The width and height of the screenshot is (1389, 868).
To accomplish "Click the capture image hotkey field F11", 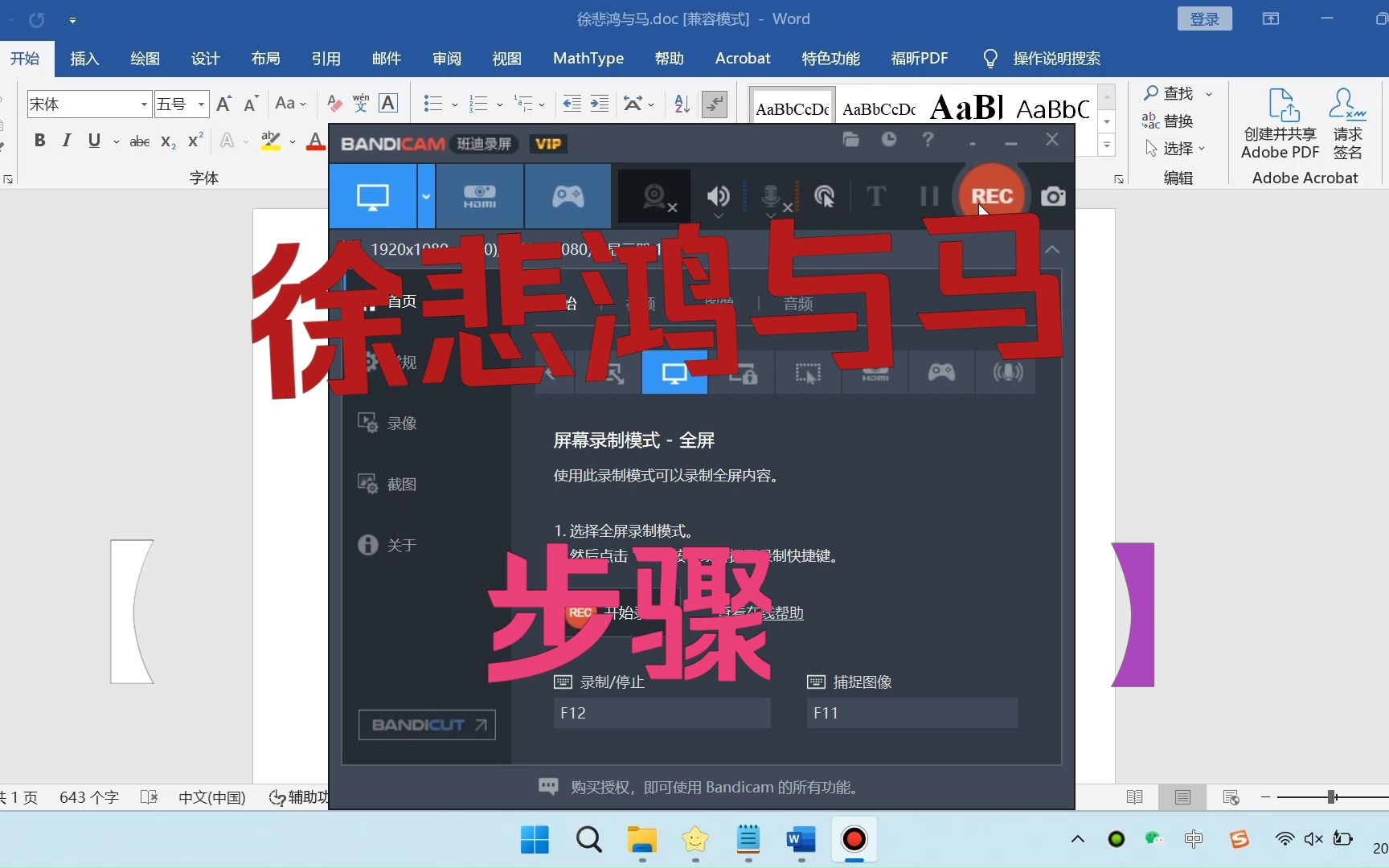I will (912, 713).
